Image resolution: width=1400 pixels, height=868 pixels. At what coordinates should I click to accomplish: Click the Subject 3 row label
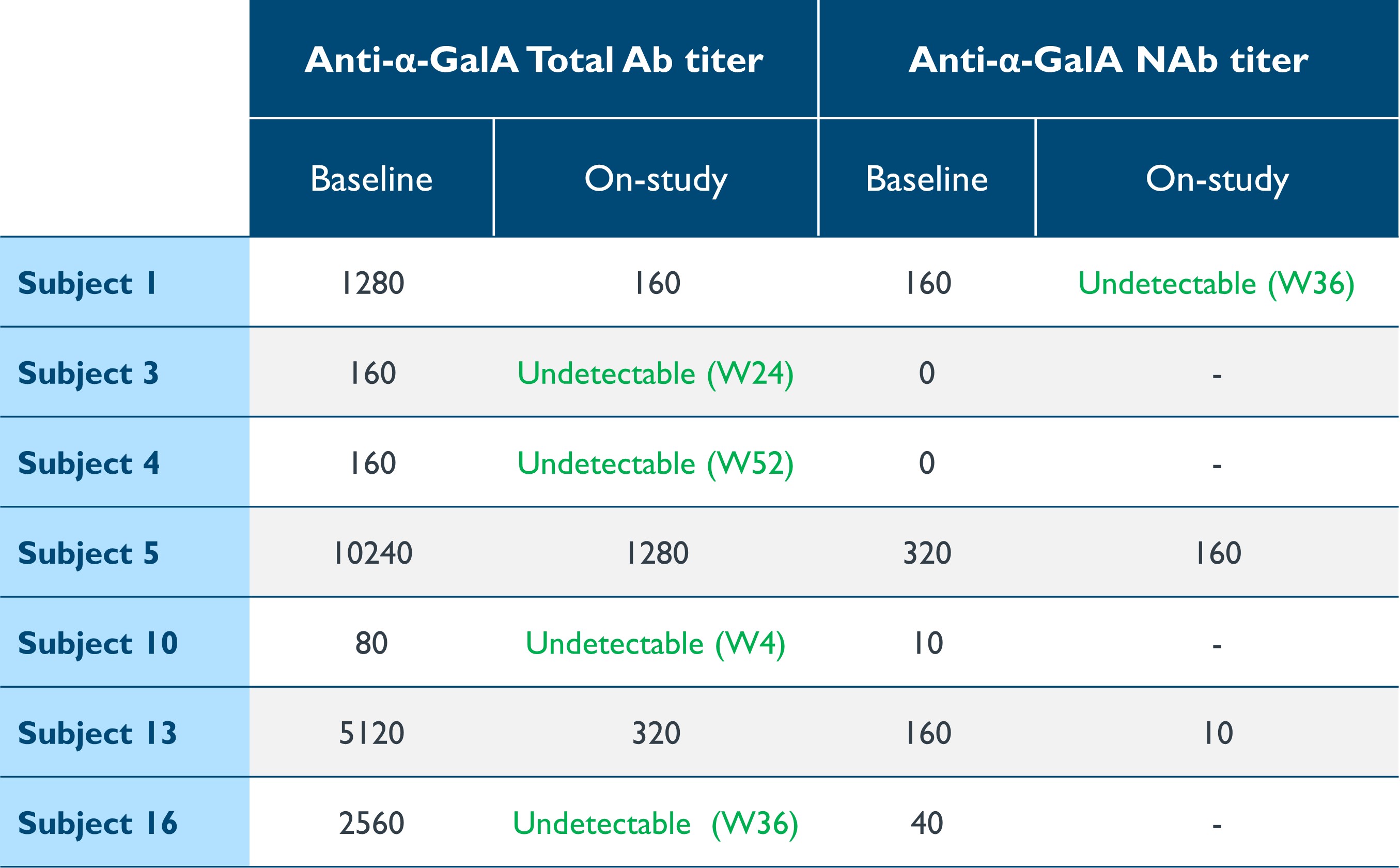[88, 373]
